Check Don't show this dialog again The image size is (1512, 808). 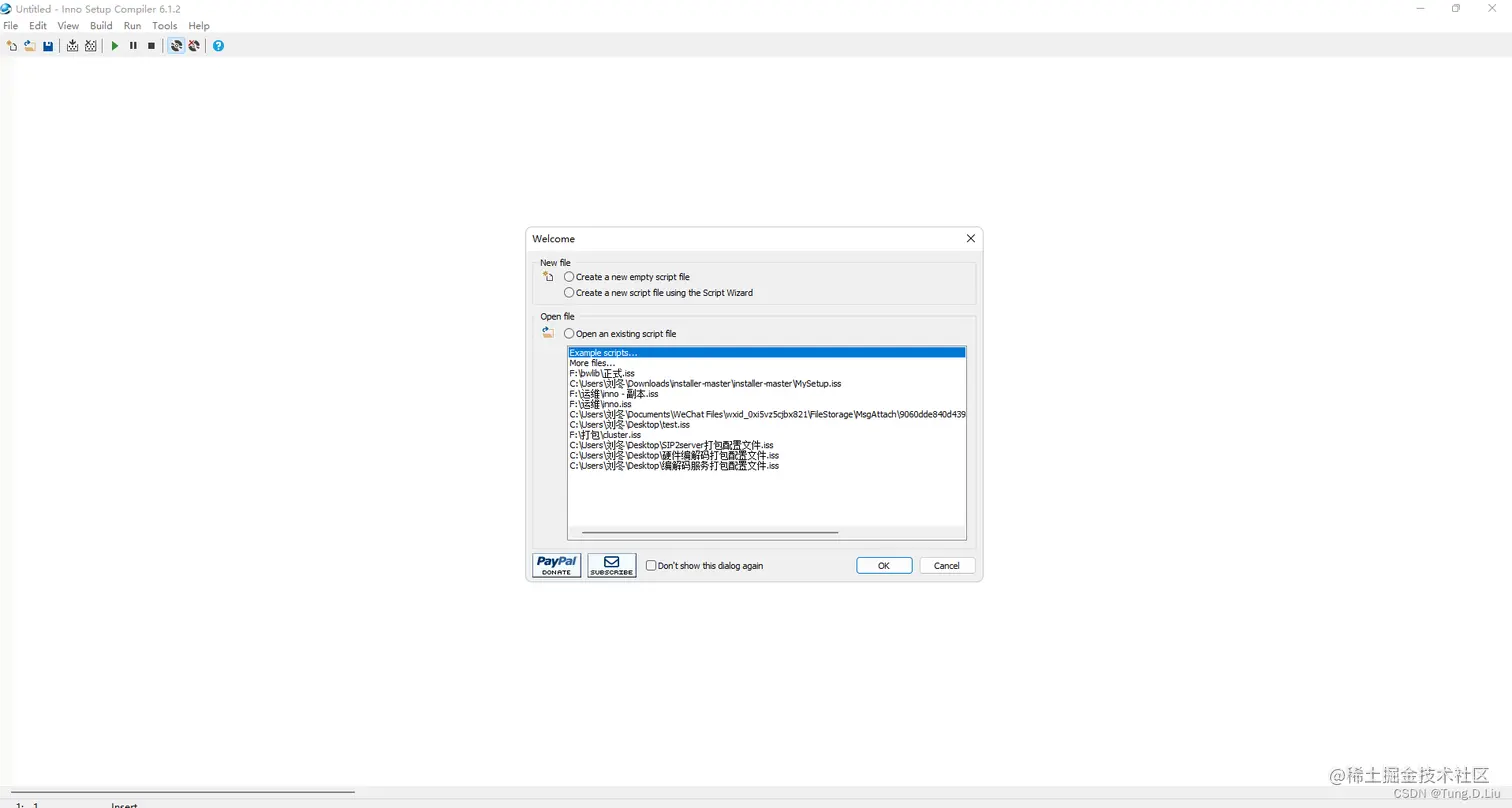pos(705,566)
